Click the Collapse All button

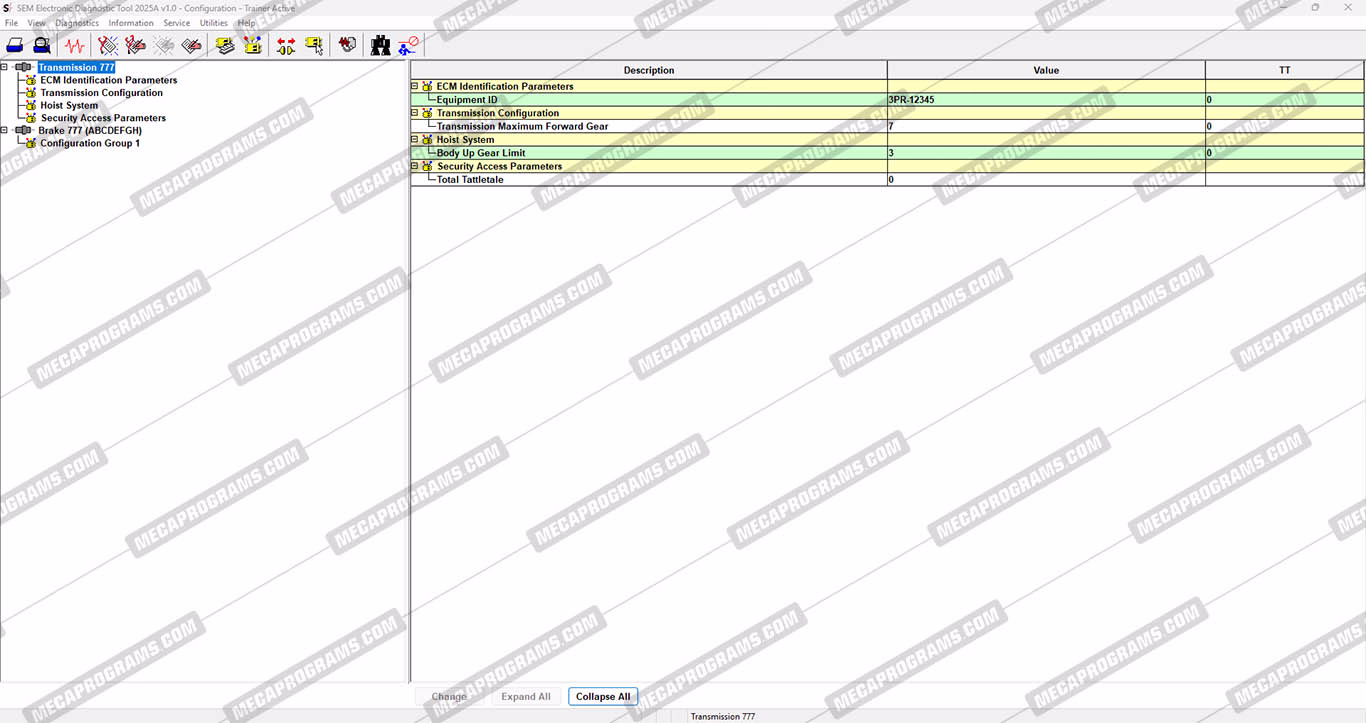(603, 696)
